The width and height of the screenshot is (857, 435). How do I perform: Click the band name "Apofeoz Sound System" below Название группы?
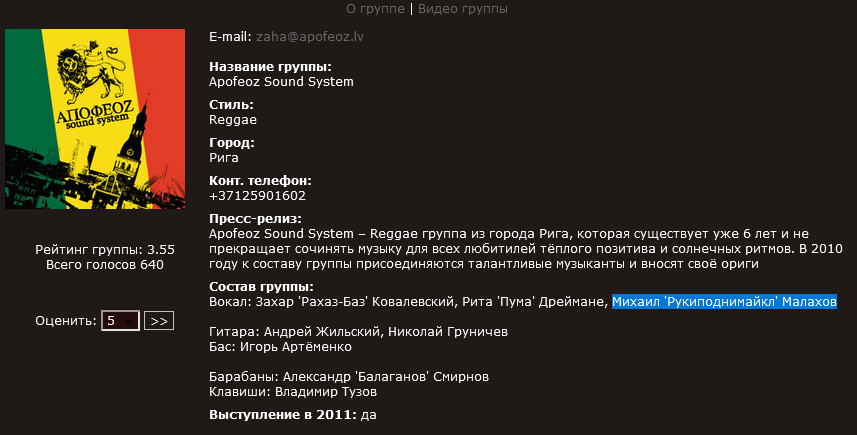click(x=281, y=82)
